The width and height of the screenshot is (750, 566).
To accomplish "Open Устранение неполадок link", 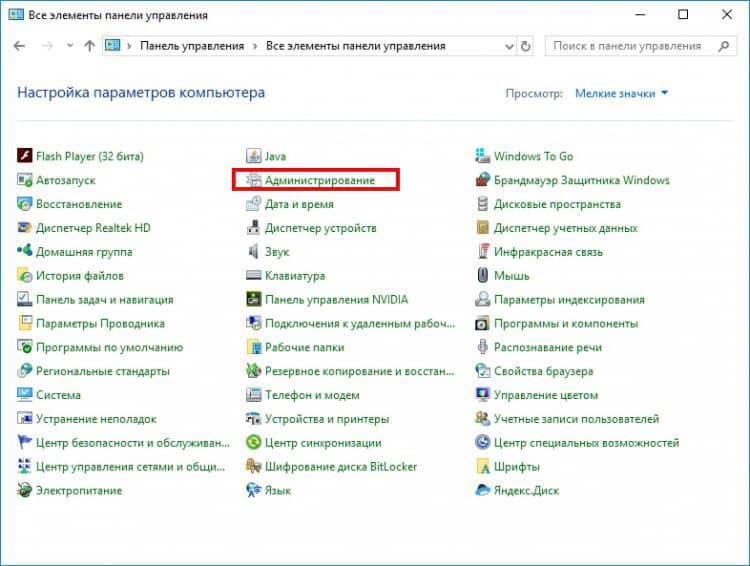I will (x=96, y=419).
